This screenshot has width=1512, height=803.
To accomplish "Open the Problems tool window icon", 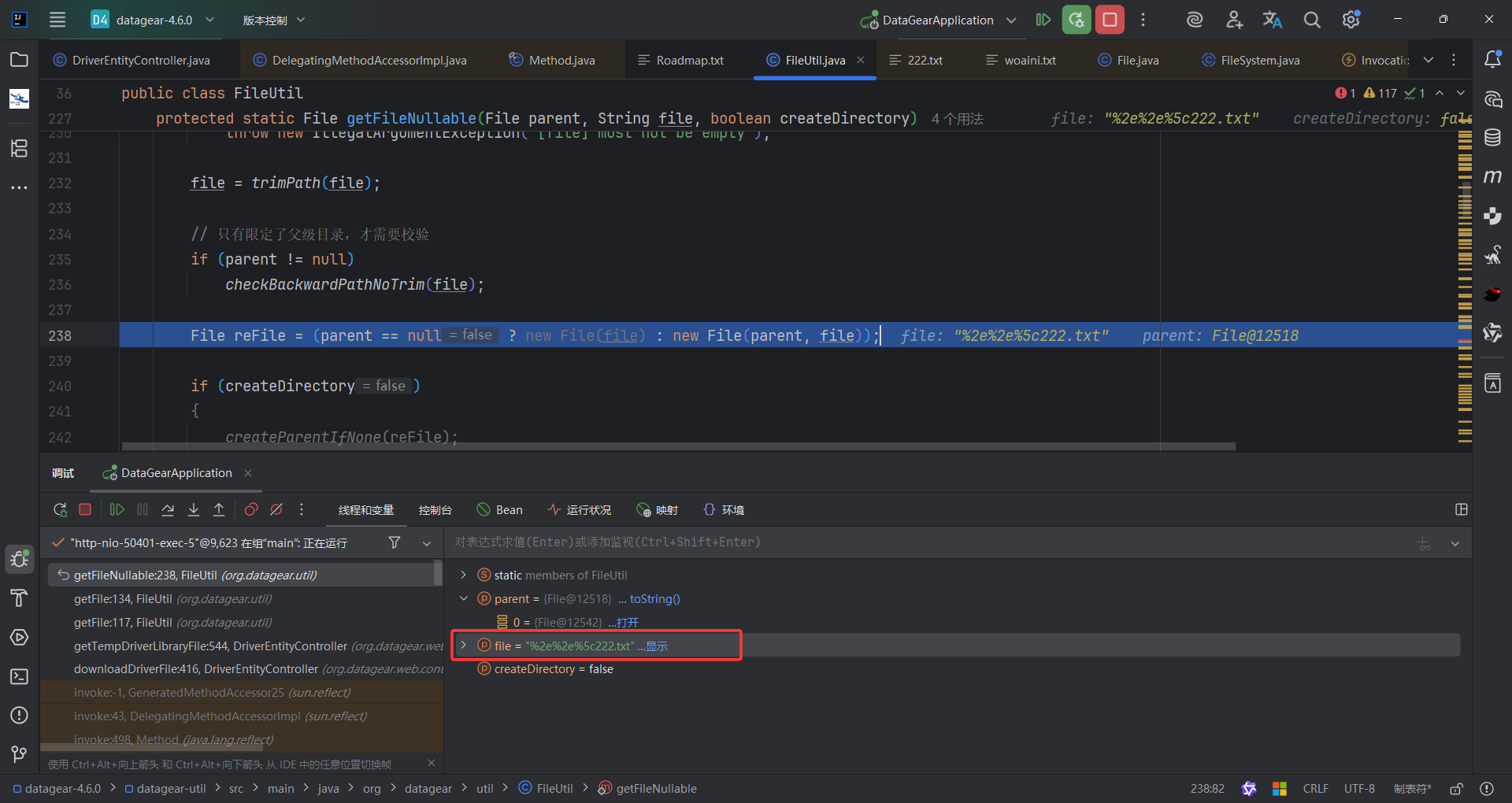I will [x=20, y=715].
